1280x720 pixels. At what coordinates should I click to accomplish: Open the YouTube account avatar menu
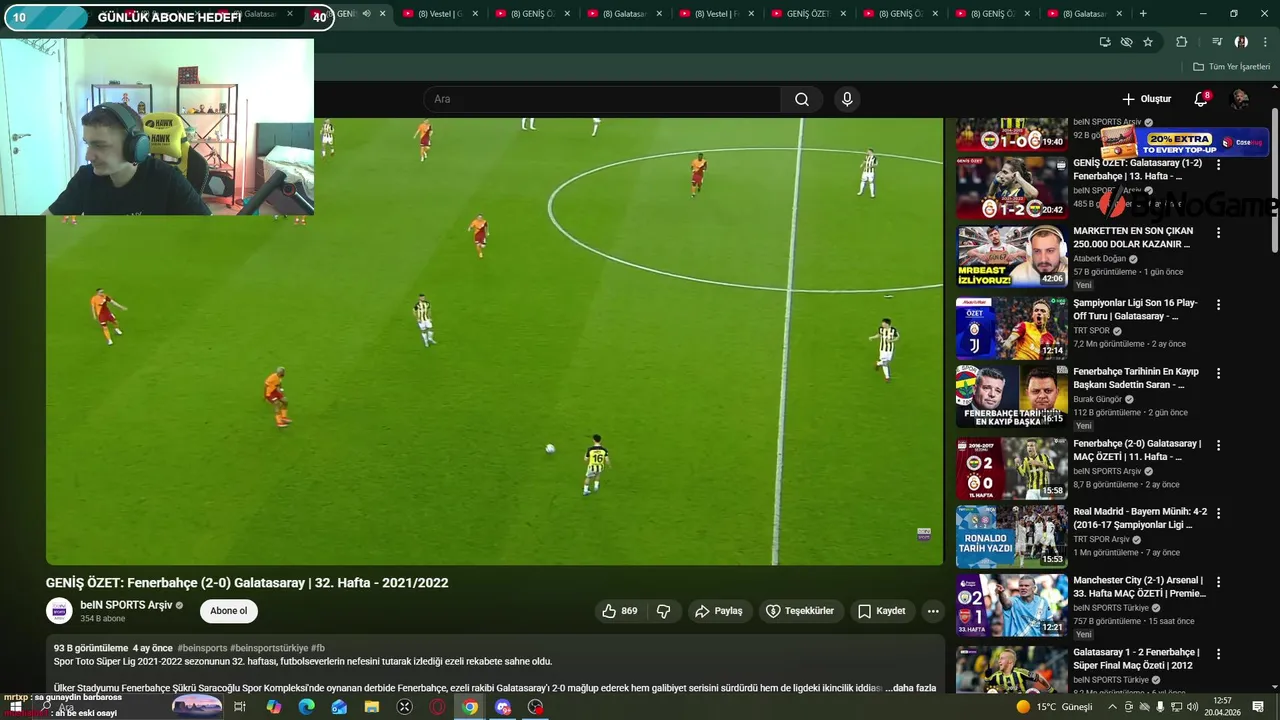click(1239, 99)
